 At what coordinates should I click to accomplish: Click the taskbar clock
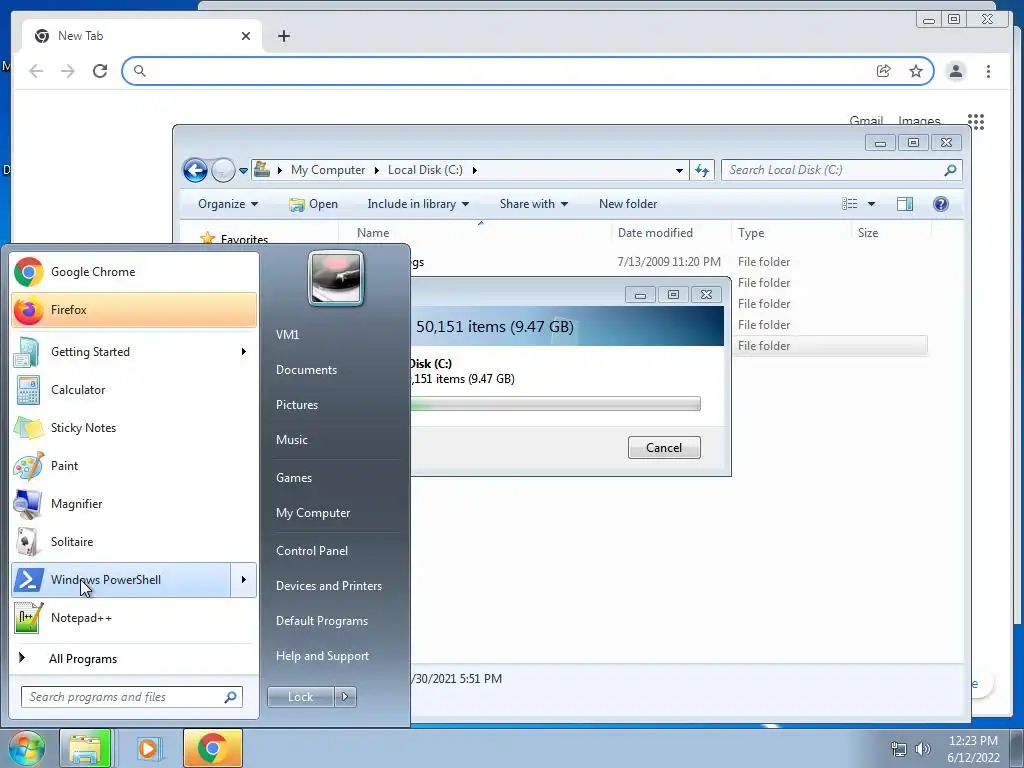click(x=973, y=749)
